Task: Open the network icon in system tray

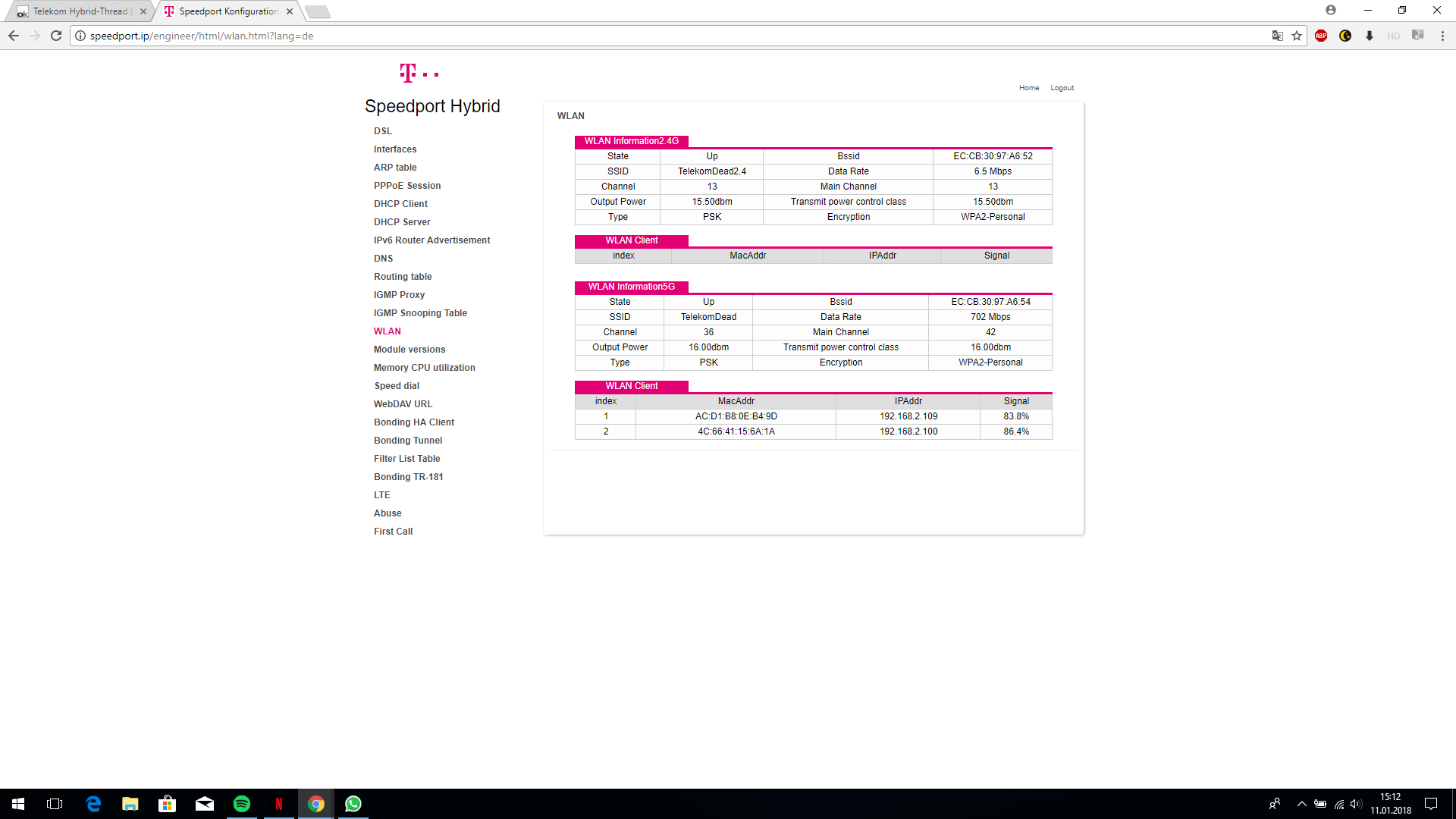Action: [1339, 804]
